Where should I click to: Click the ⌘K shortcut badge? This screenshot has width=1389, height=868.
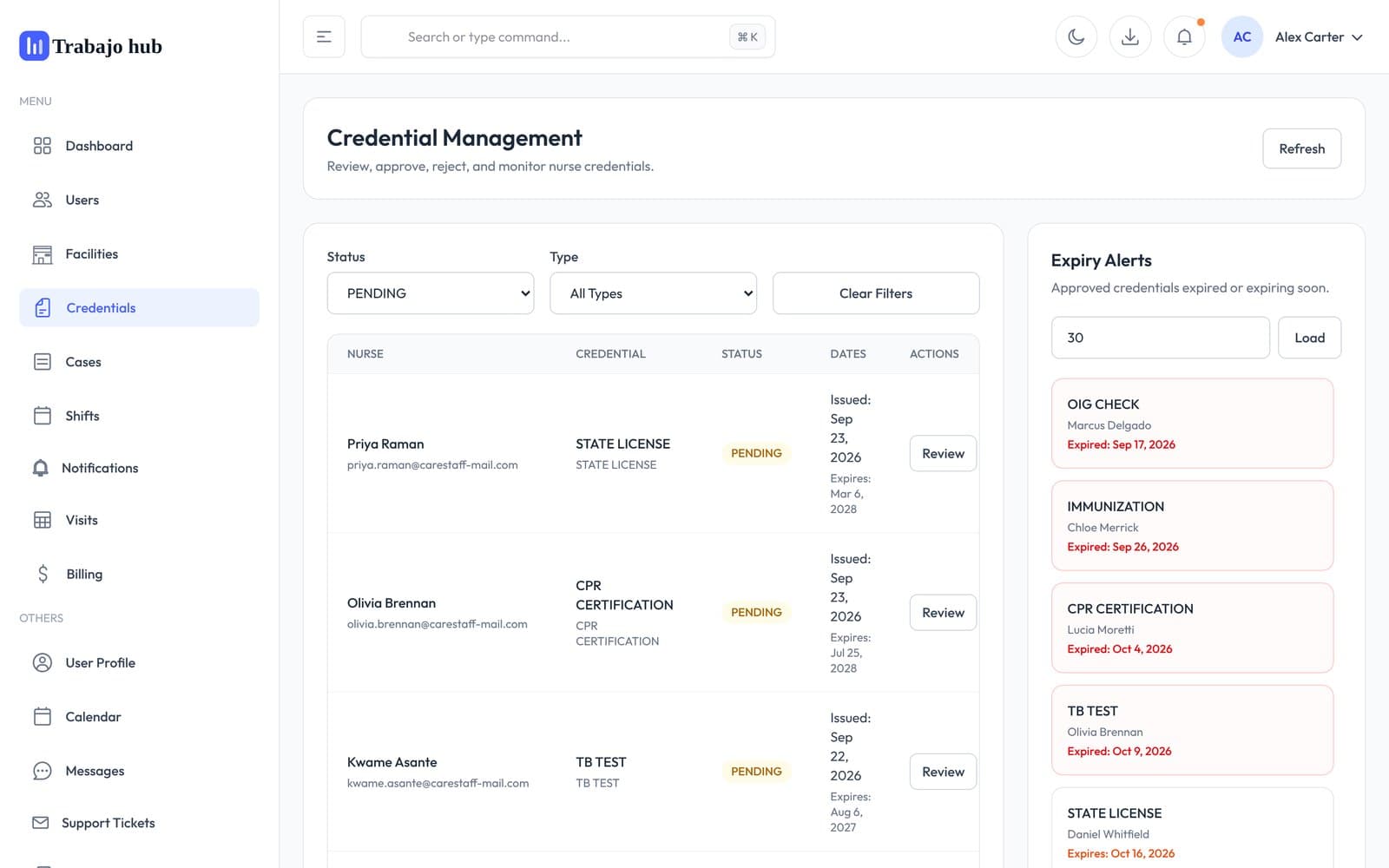(x=747, y=36)
